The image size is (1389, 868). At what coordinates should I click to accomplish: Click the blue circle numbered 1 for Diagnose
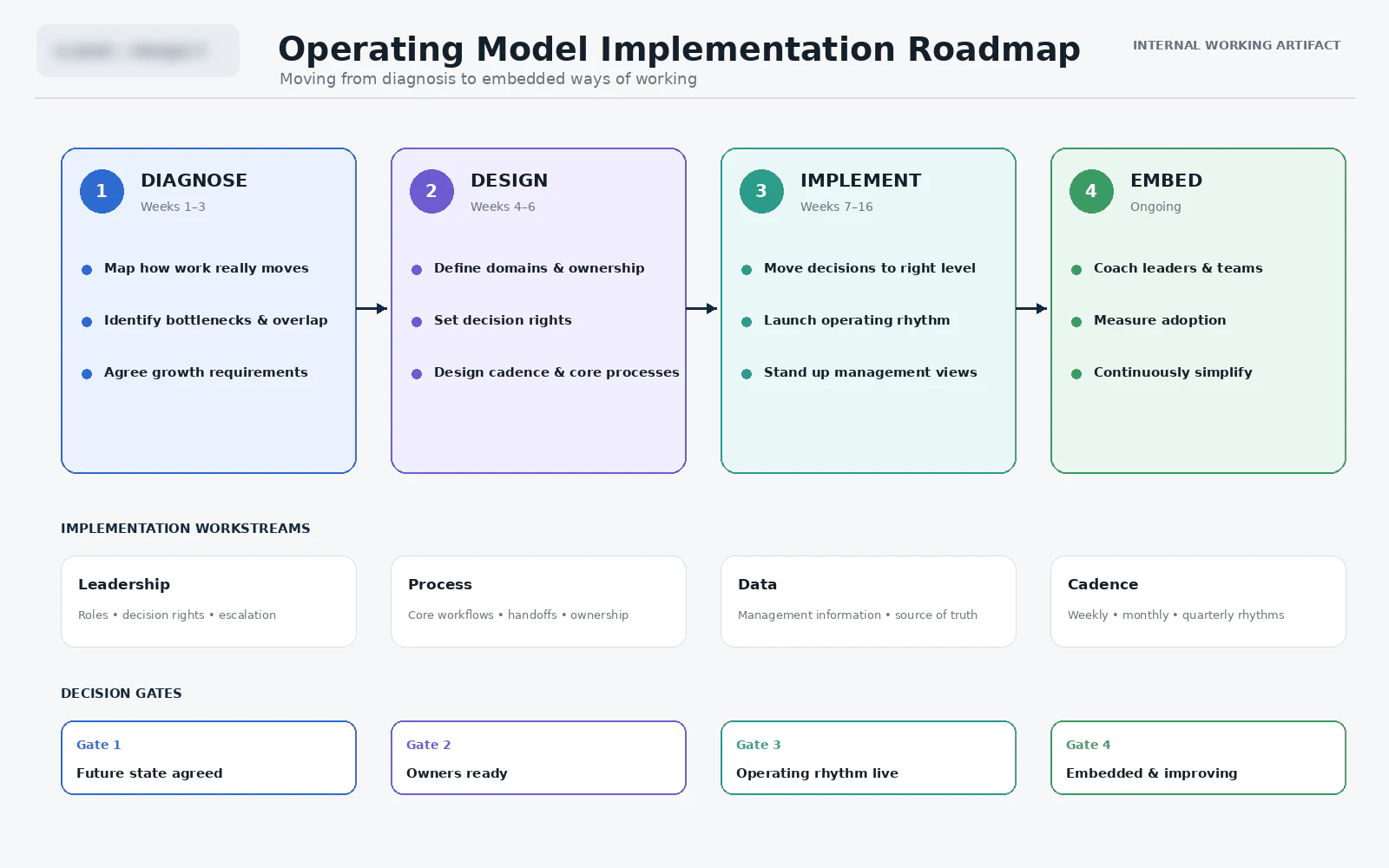click(102, 191)
